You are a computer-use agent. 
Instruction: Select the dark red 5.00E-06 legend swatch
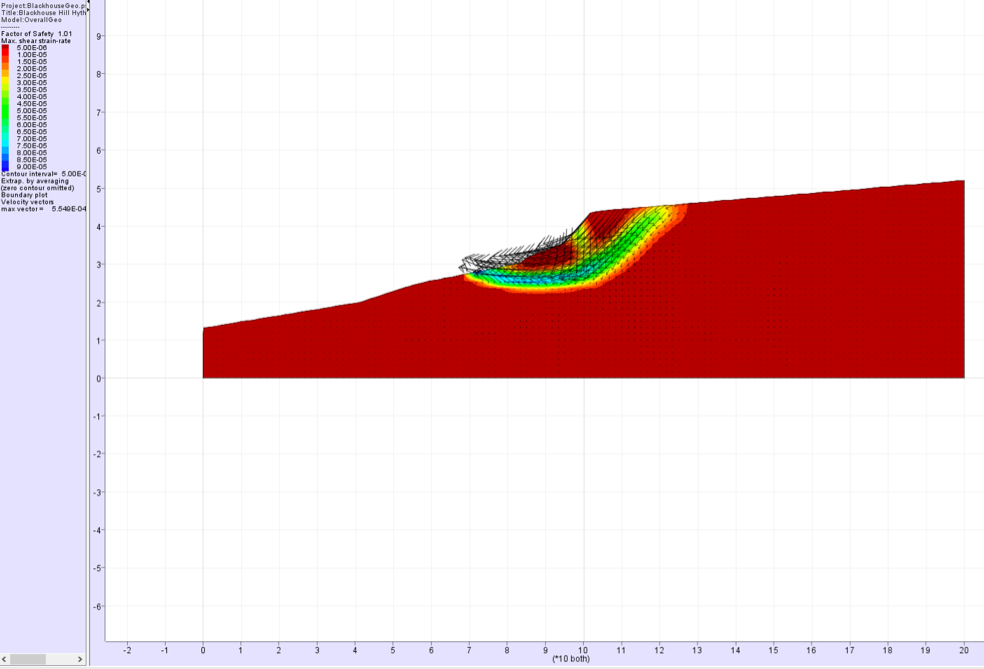coord(6,47)
